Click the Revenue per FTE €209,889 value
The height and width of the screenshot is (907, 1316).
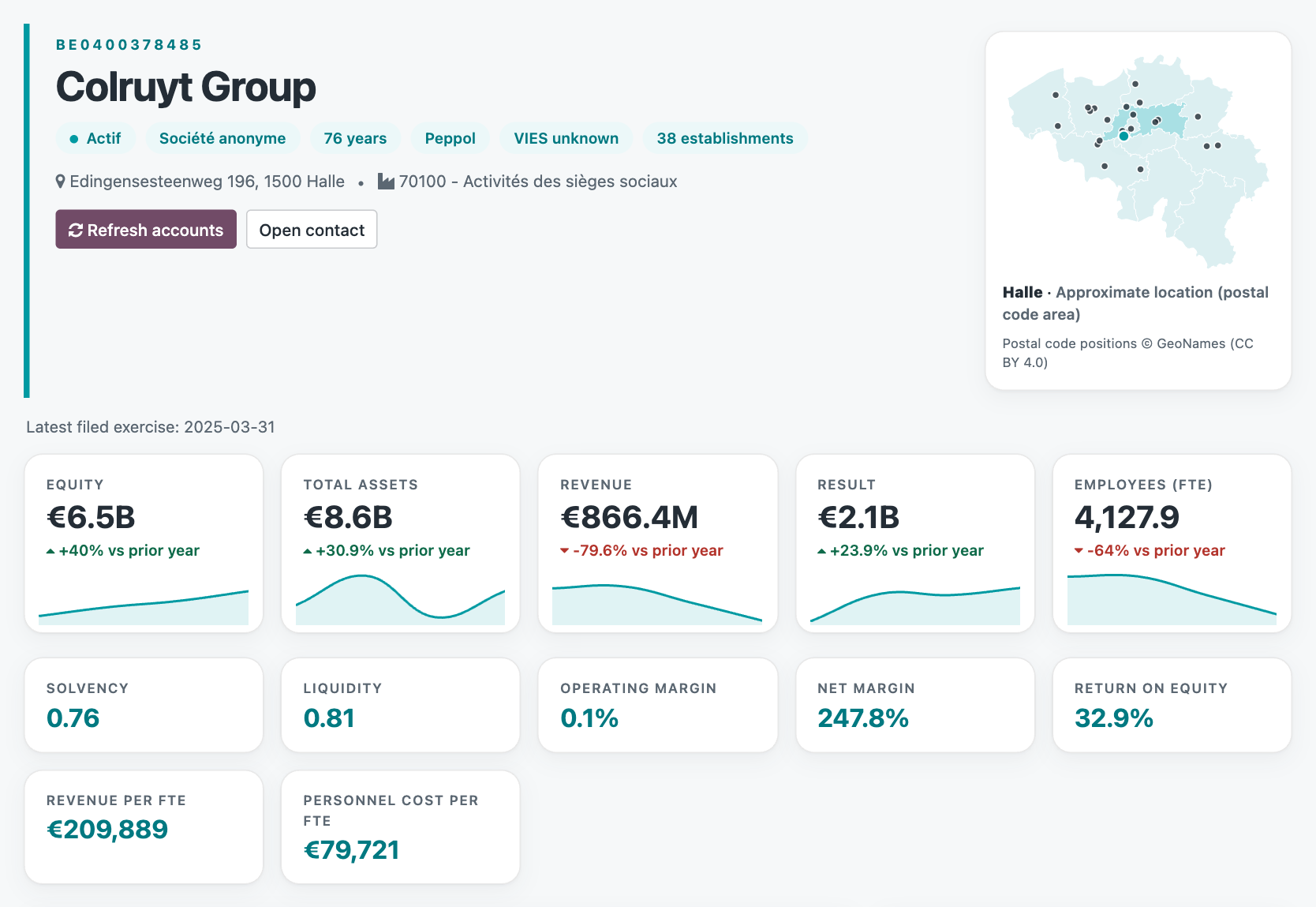click(x=107, y=829)
